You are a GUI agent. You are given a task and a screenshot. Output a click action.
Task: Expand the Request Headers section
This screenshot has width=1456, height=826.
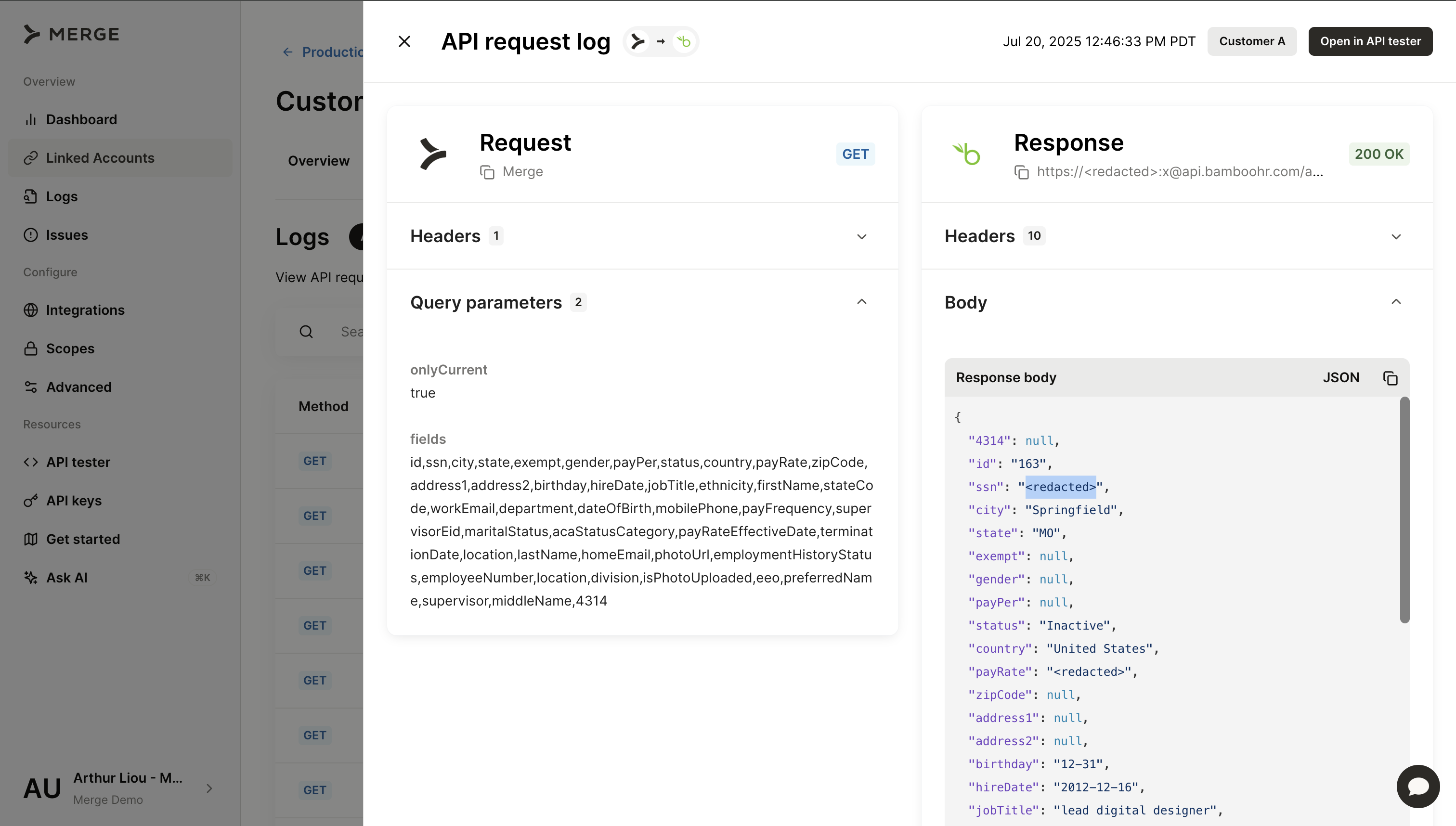pyautogui.click(x=861, y=236)
